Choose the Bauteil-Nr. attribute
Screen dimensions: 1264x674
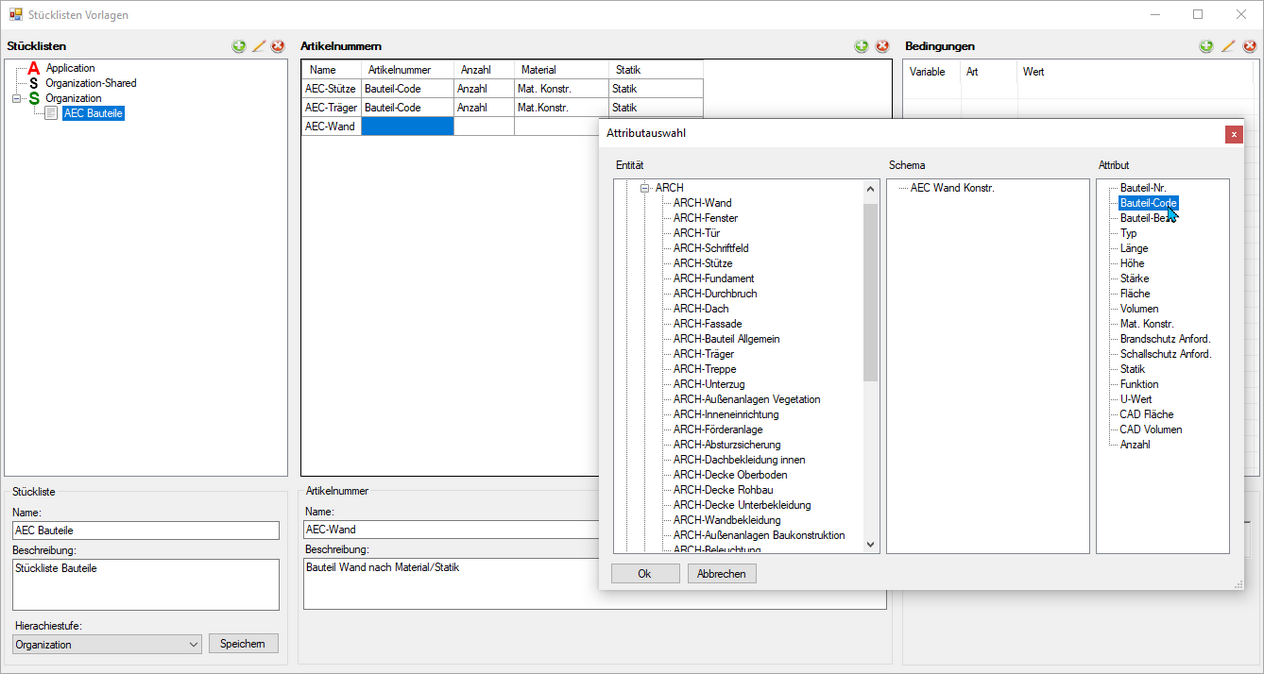(x=1143, y=188)
